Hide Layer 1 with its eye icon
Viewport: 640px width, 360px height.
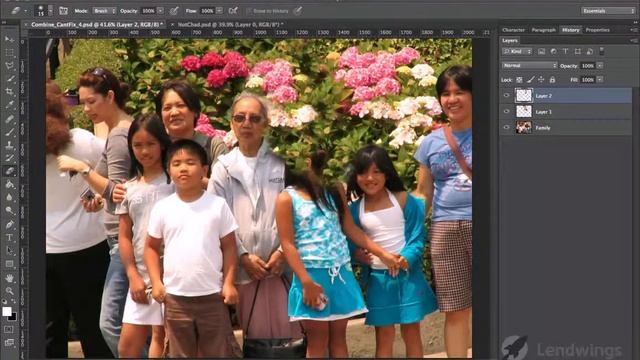tap(507, 111)
